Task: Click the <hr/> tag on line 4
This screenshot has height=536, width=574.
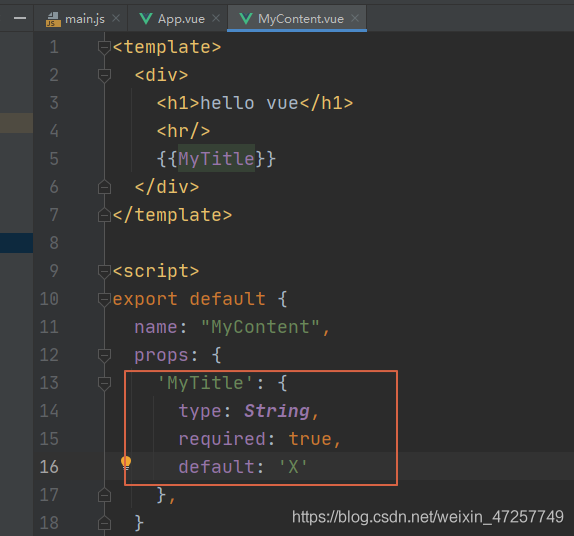Action: pyautogui.click(x=183, y=131)
